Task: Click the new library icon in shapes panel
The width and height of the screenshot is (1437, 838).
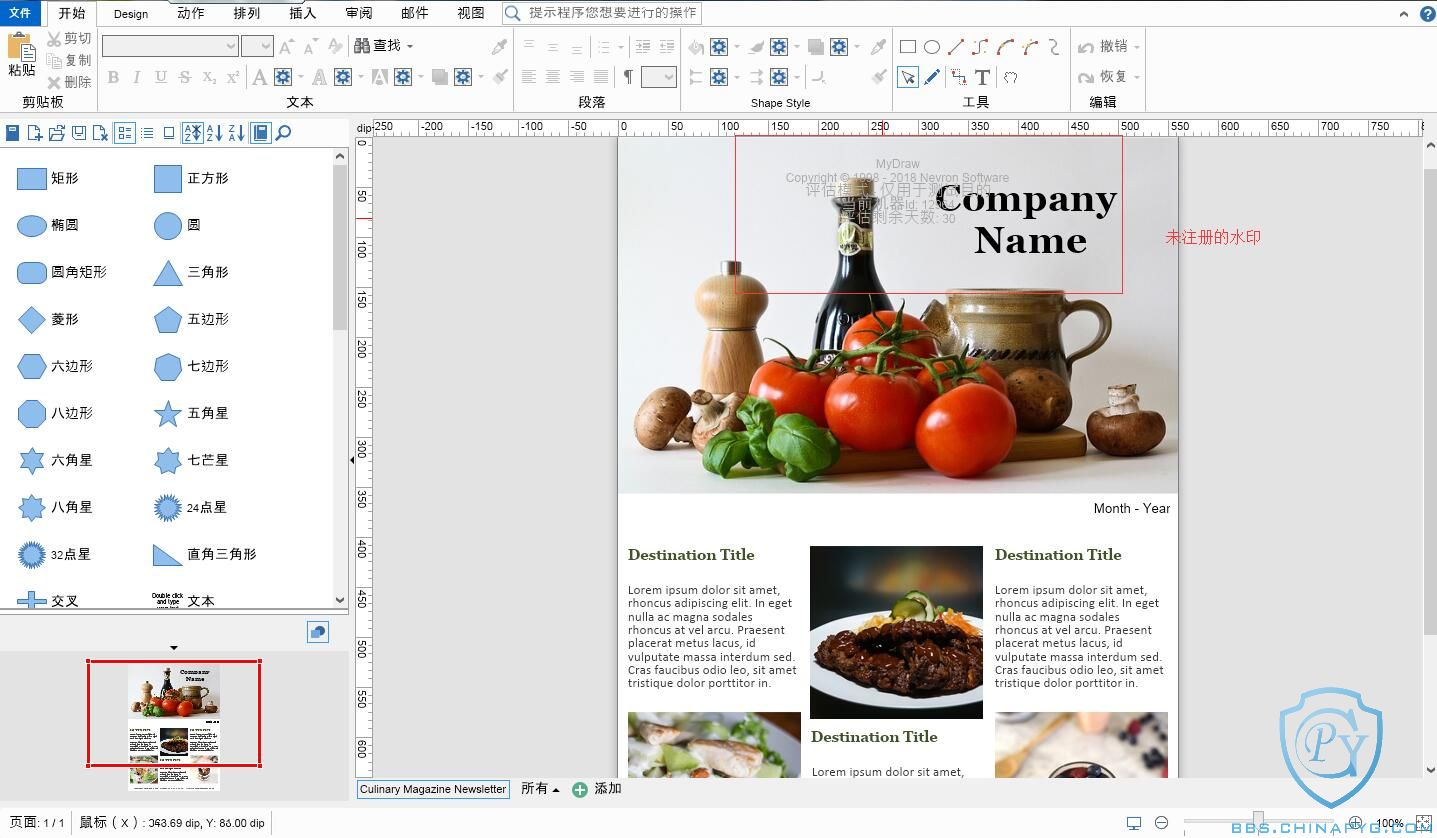Action: 35,133
